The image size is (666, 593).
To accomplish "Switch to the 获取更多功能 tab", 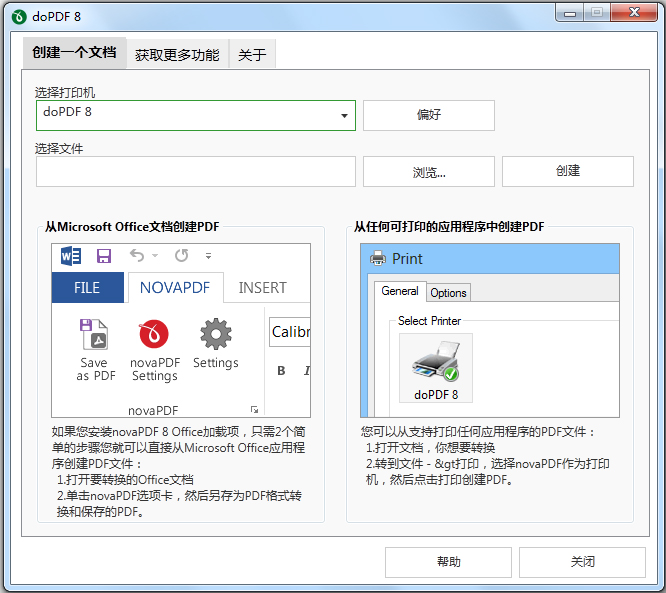I will pos(178,54).
